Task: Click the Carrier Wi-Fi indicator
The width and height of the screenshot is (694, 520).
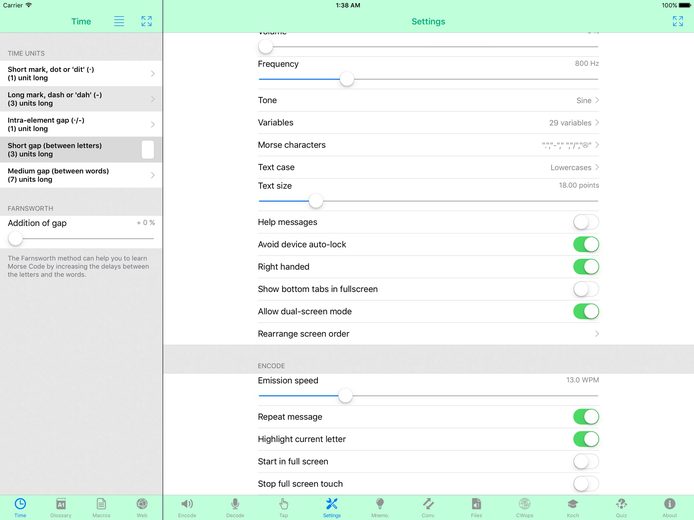Action: [x=17, y=5]
